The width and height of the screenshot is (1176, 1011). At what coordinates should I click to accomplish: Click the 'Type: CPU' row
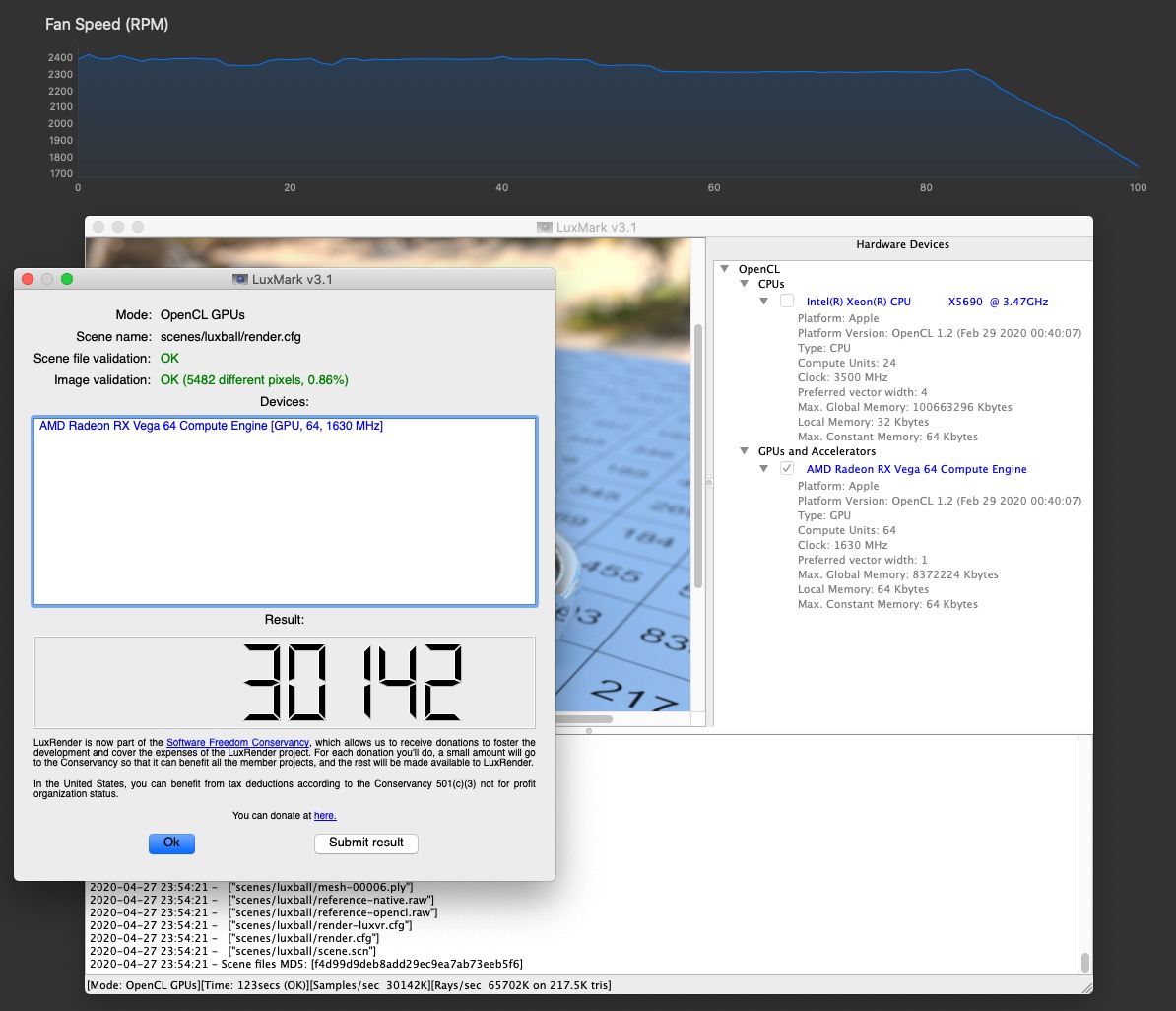(824, 348)
